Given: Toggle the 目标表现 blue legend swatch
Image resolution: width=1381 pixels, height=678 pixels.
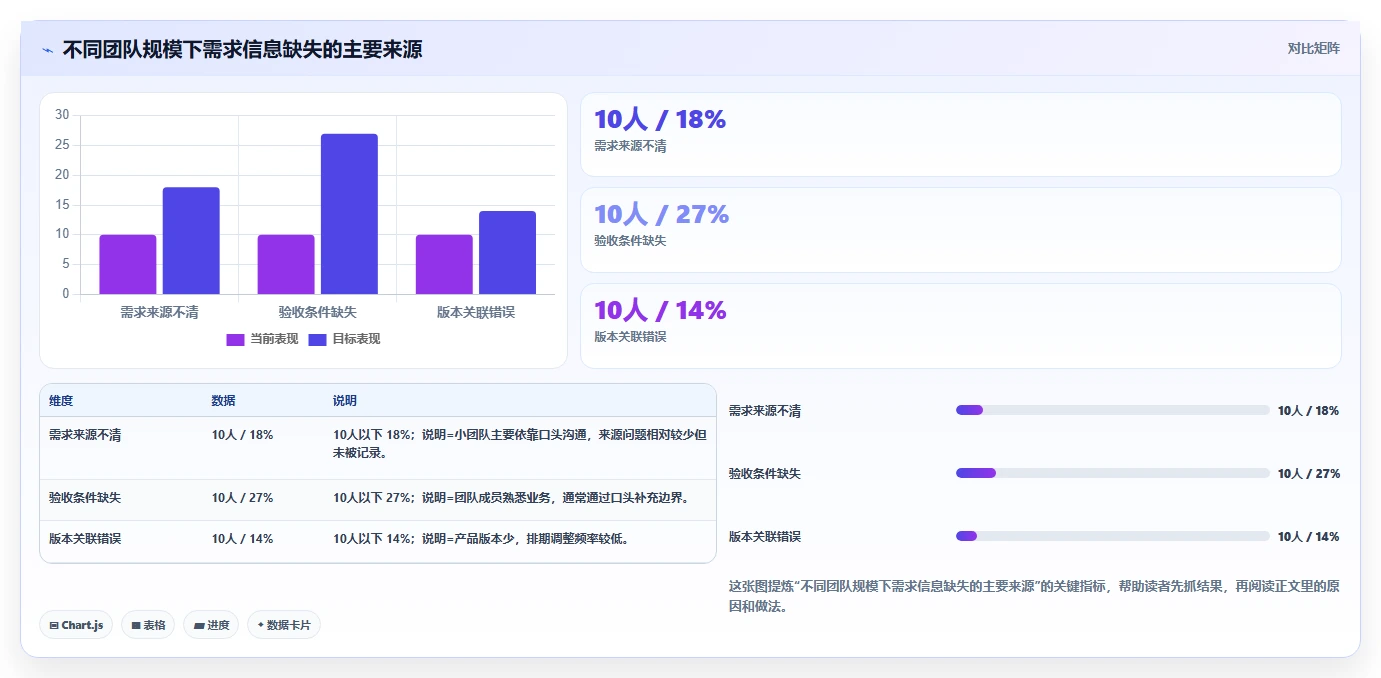Looking at the screenshot, I should (317, 339).
